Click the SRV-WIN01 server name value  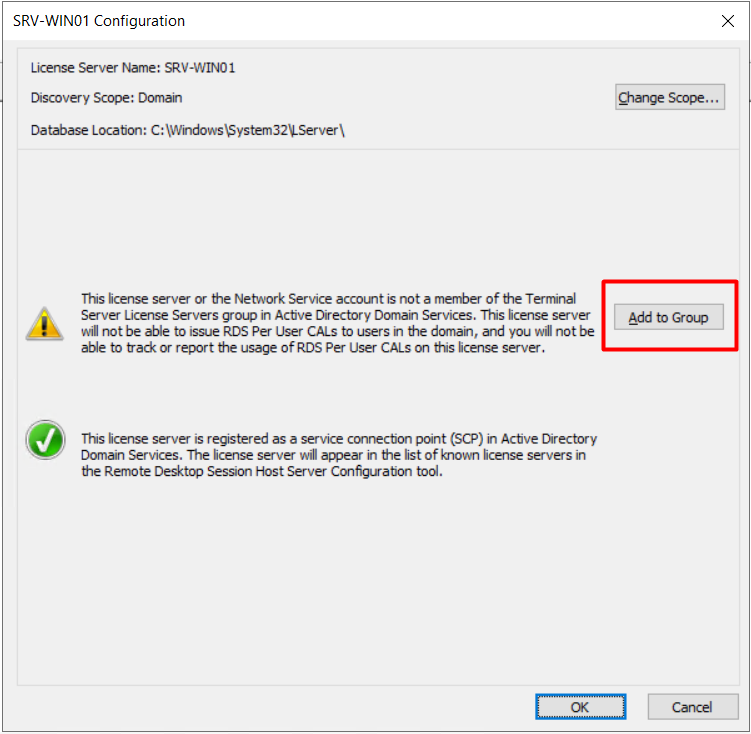(x=200, y=68)
